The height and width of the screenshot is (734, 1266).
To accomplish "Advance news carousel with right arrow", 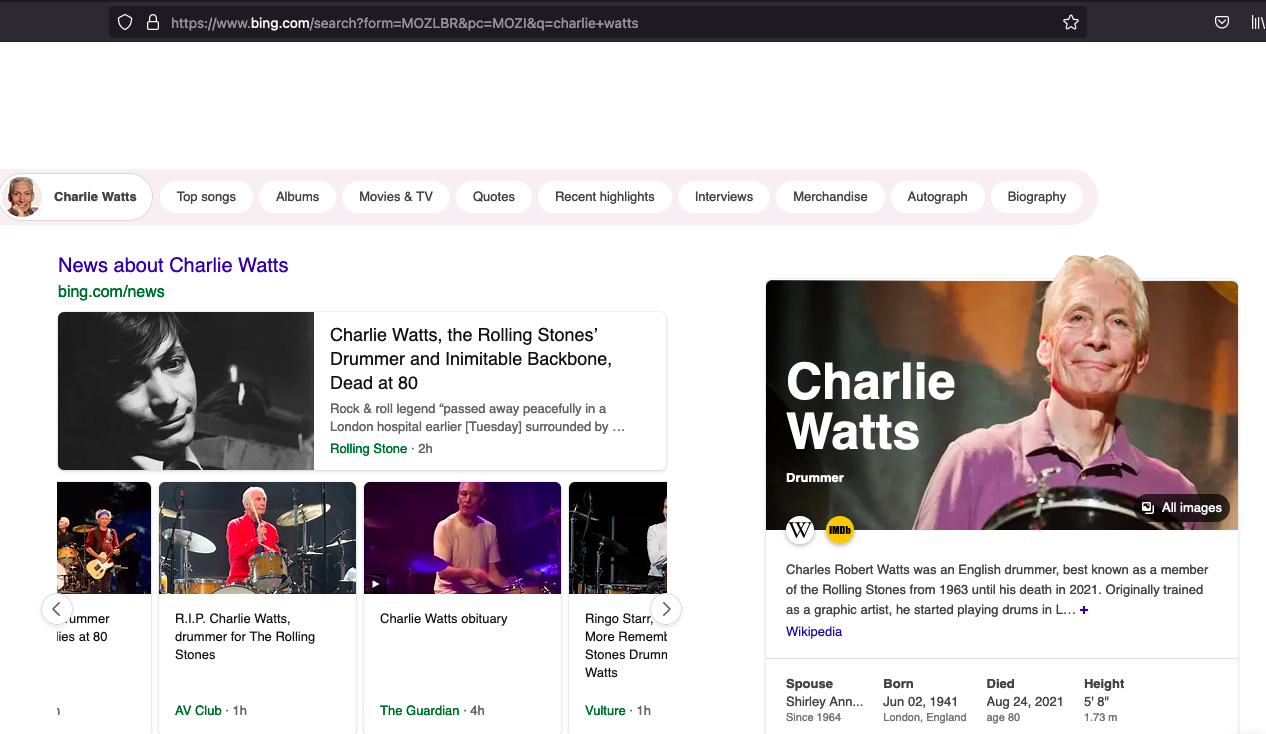I will 666,609.
